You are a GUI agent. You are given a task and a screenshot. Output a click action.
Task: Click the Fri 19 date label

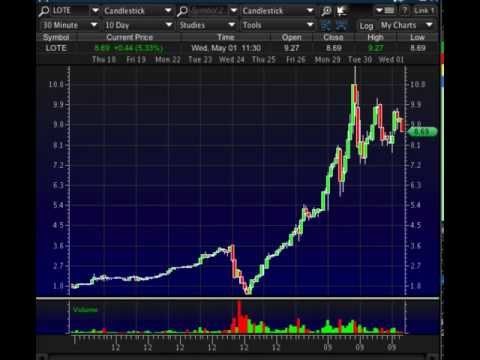pyautogui.click(x=136, y=60)
